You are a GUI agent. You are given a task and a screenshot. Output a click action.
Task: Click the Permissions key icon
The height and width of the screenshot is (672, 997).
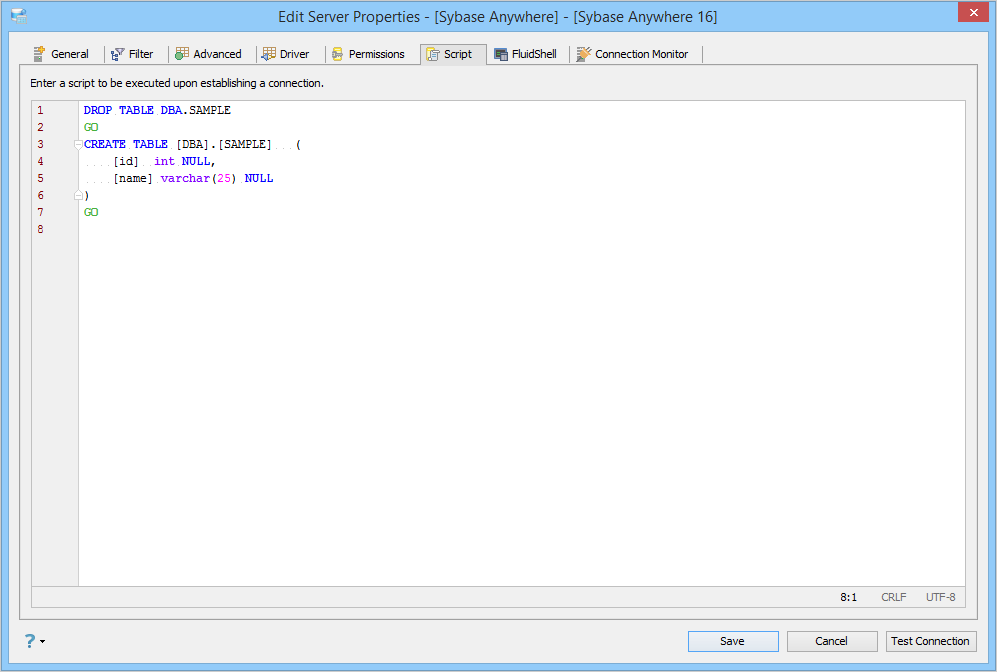click(x=338, y=55)
